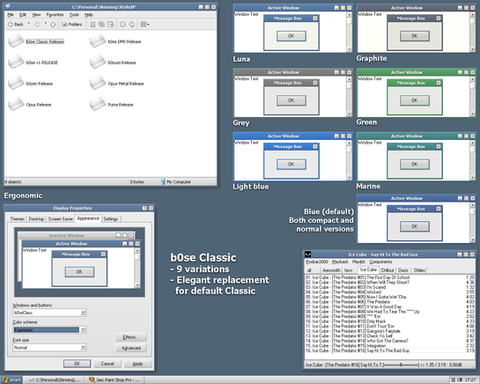The height and width of the screenshot is (384, 480).
Task: Select the Appearance tab in Display Properties
Action: click(88, 218)
